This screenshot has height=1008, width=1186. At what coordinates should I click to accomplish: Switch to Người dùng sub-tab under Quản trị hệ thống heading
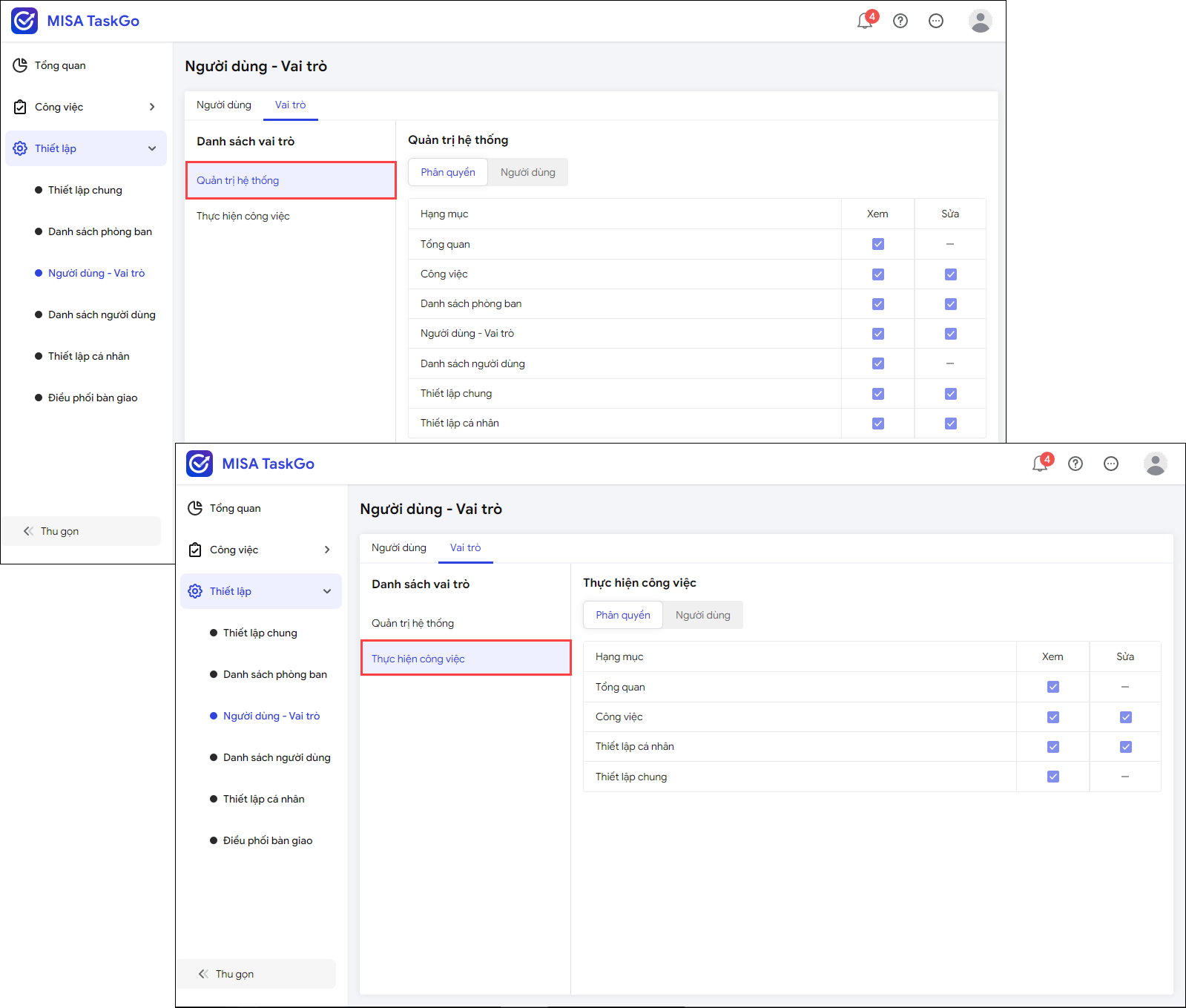tap(527, 172)
